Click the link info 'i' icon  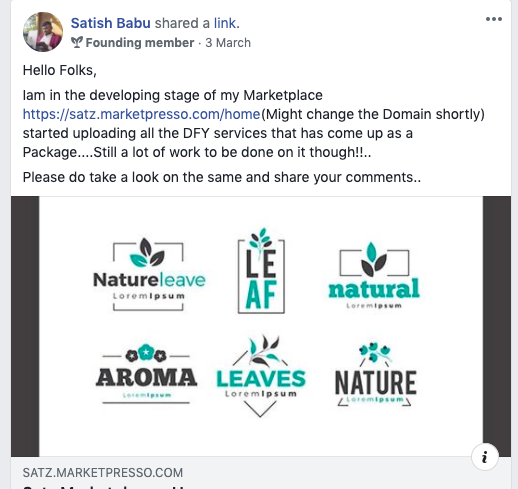click(485, 457)
